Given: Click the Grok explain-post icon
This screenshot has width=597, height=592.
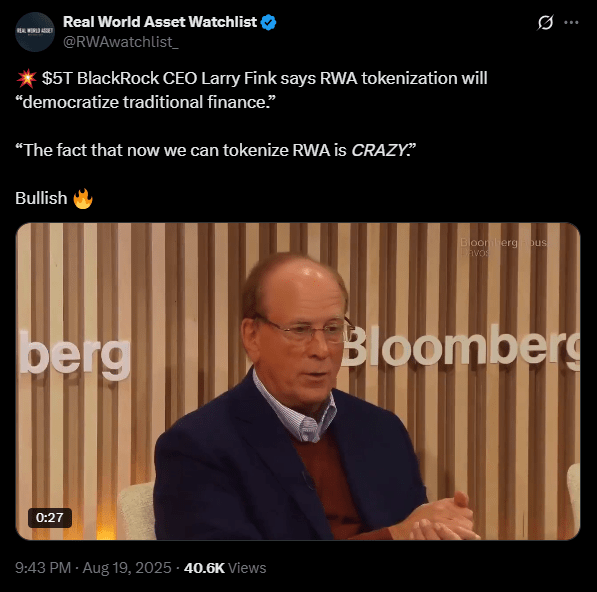Looking at the screenshot, I should tap(545, 23).
